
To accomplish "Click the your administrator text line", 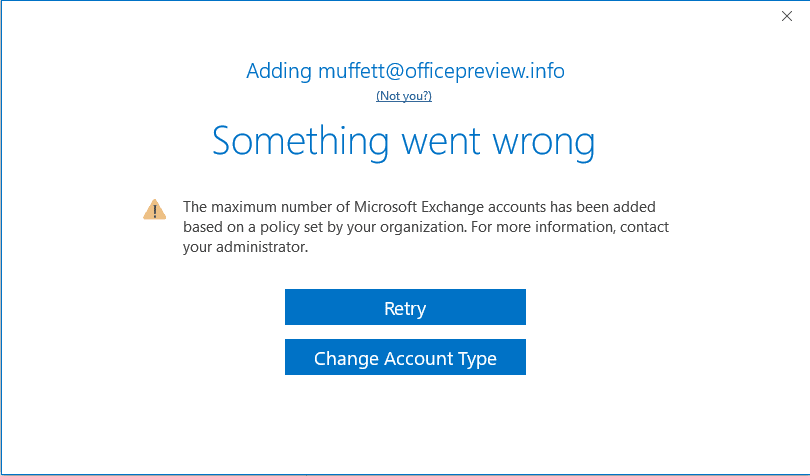I will point(245,247).
